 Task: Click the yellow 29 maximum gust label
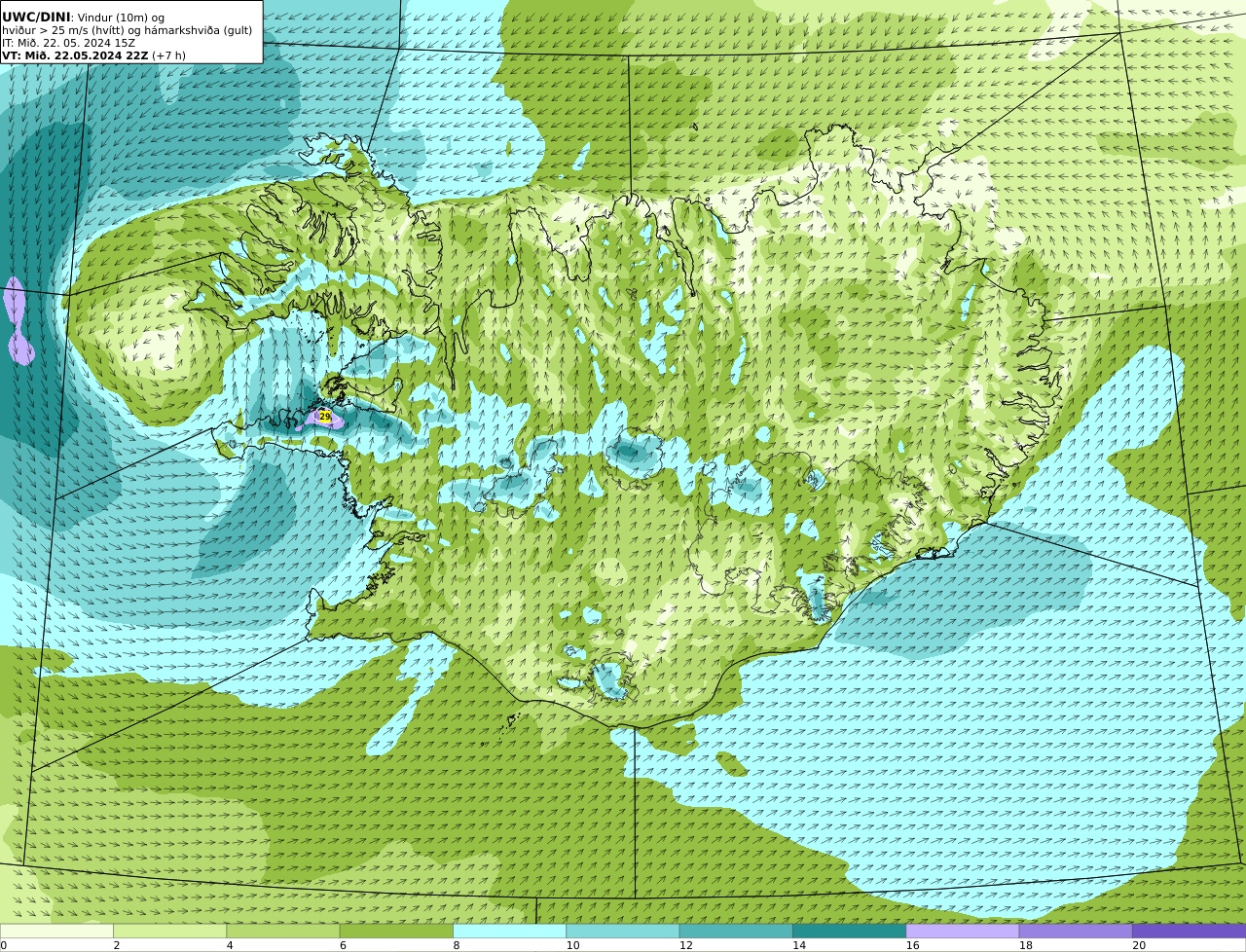325,416
